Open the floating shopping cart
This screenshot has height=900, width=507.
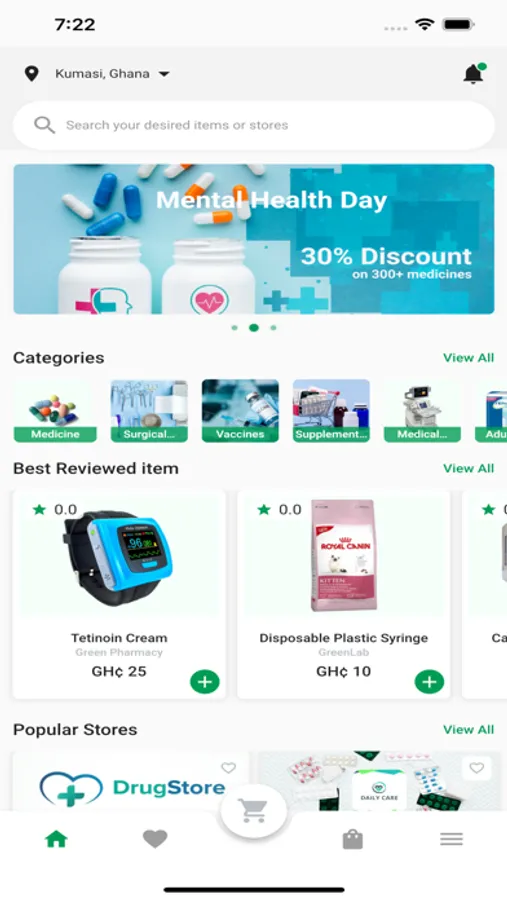tap(253, 811)
